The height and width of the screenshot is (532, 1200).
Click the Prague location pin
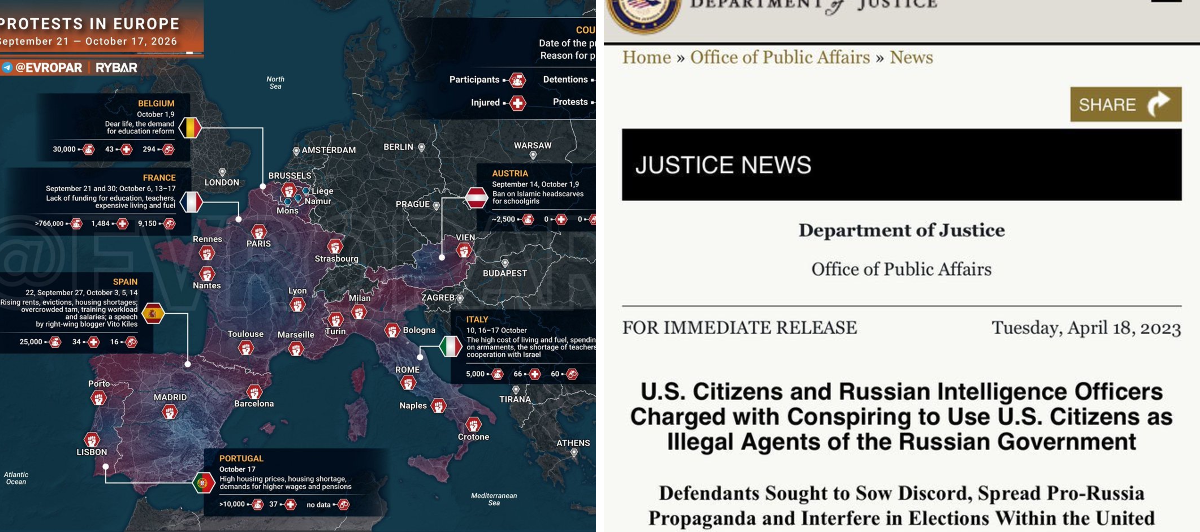(438, 205)
